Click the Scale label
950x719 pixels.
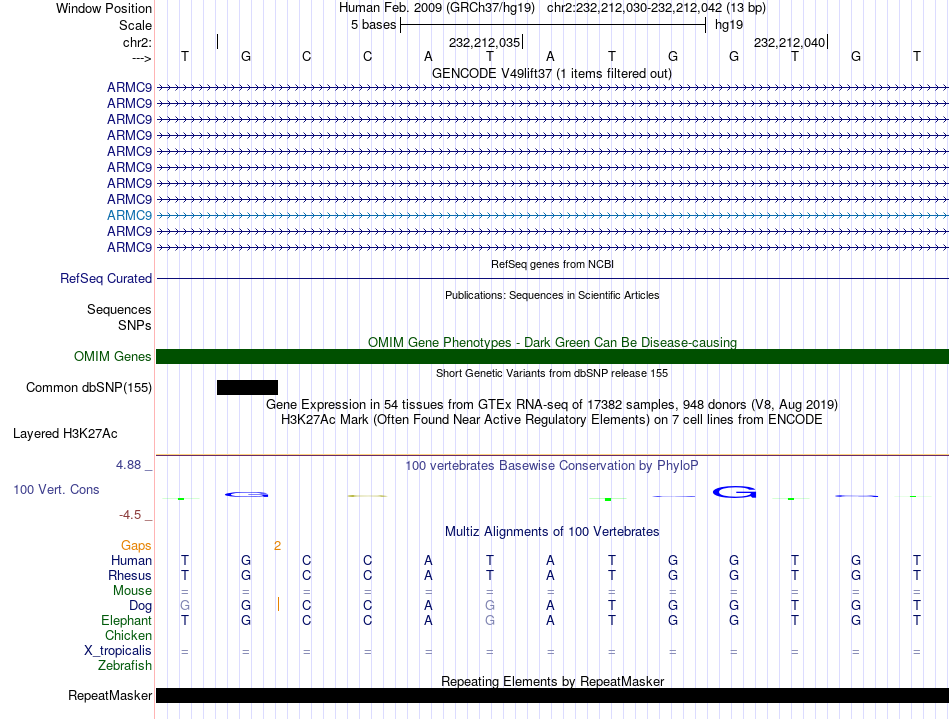(x=135, y=25)
